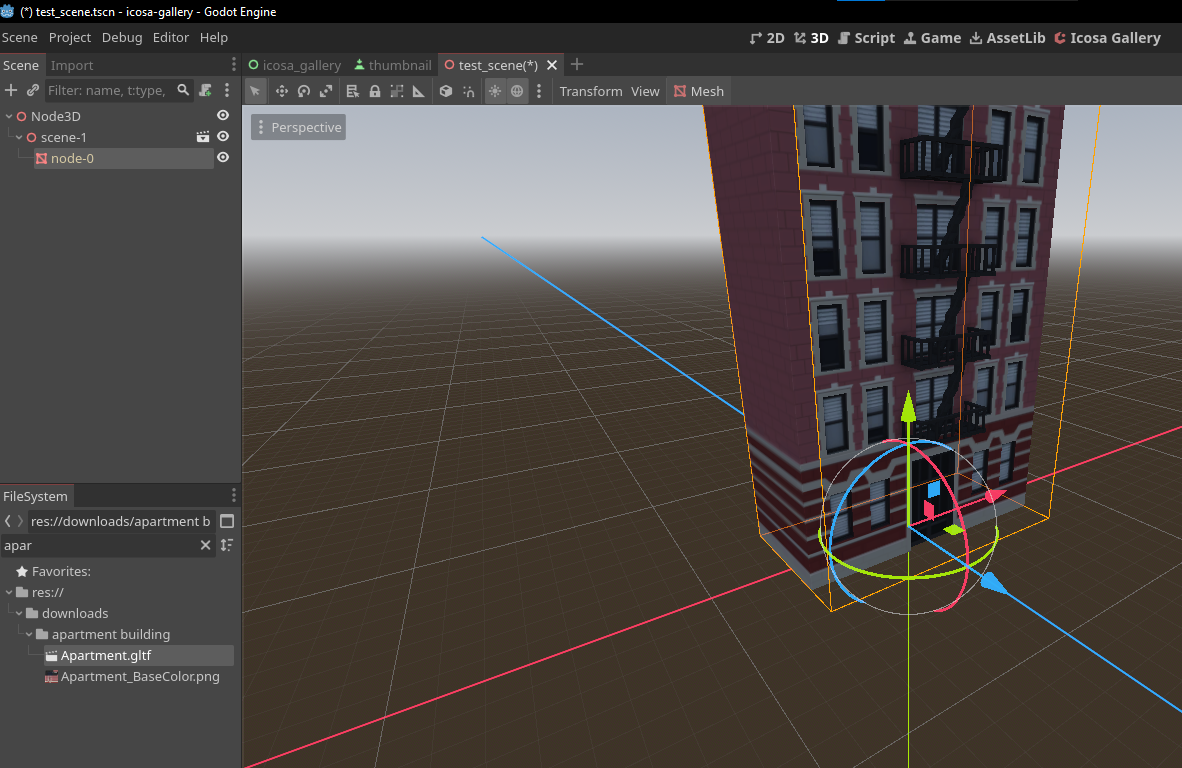The width and height of the screenshot is (1182, 768).
Task: Switch to the Script workspace
Action: [x=866, y=38]
